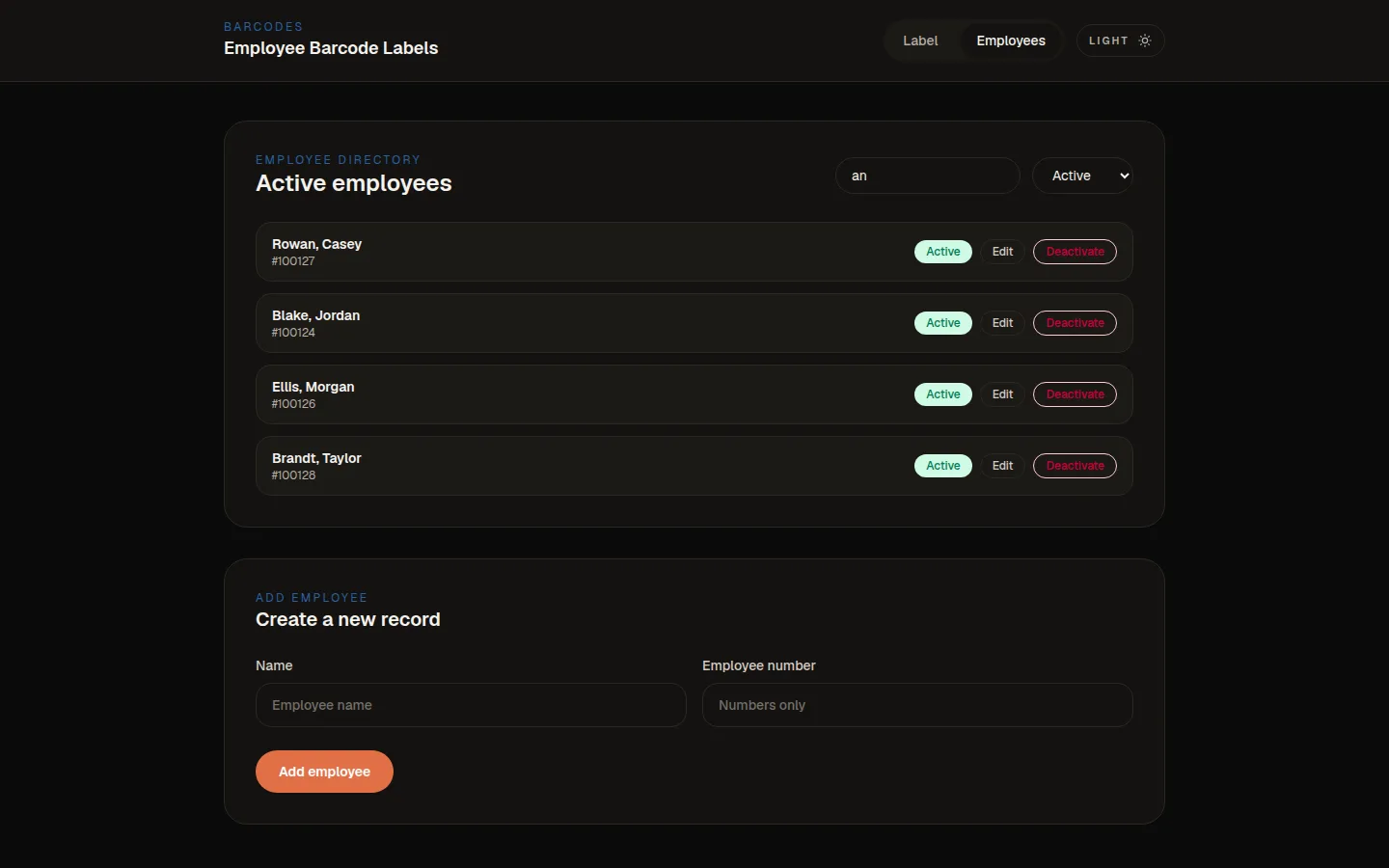Click the employee search field containing 'an'

(928, 176)
